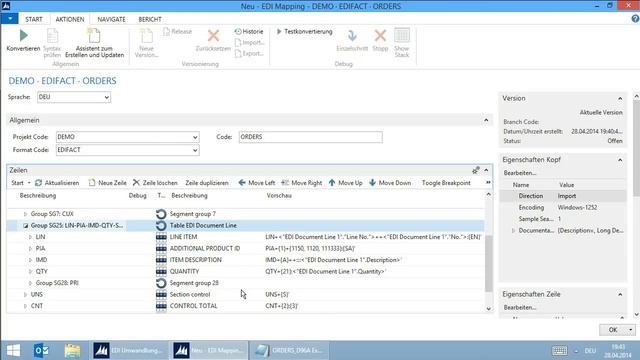Expand the UNS tree row
Screen dimensions: 640x360
(x=25, y=294)
